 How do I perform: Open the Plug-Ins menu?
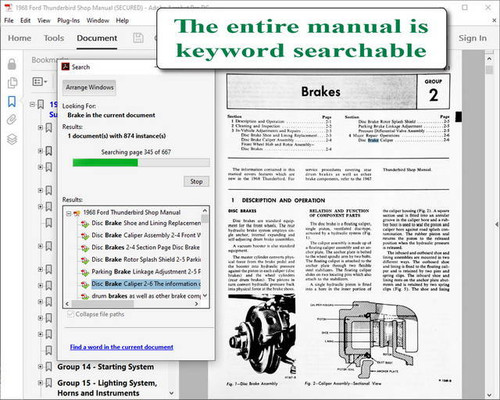tap(68, 21)
